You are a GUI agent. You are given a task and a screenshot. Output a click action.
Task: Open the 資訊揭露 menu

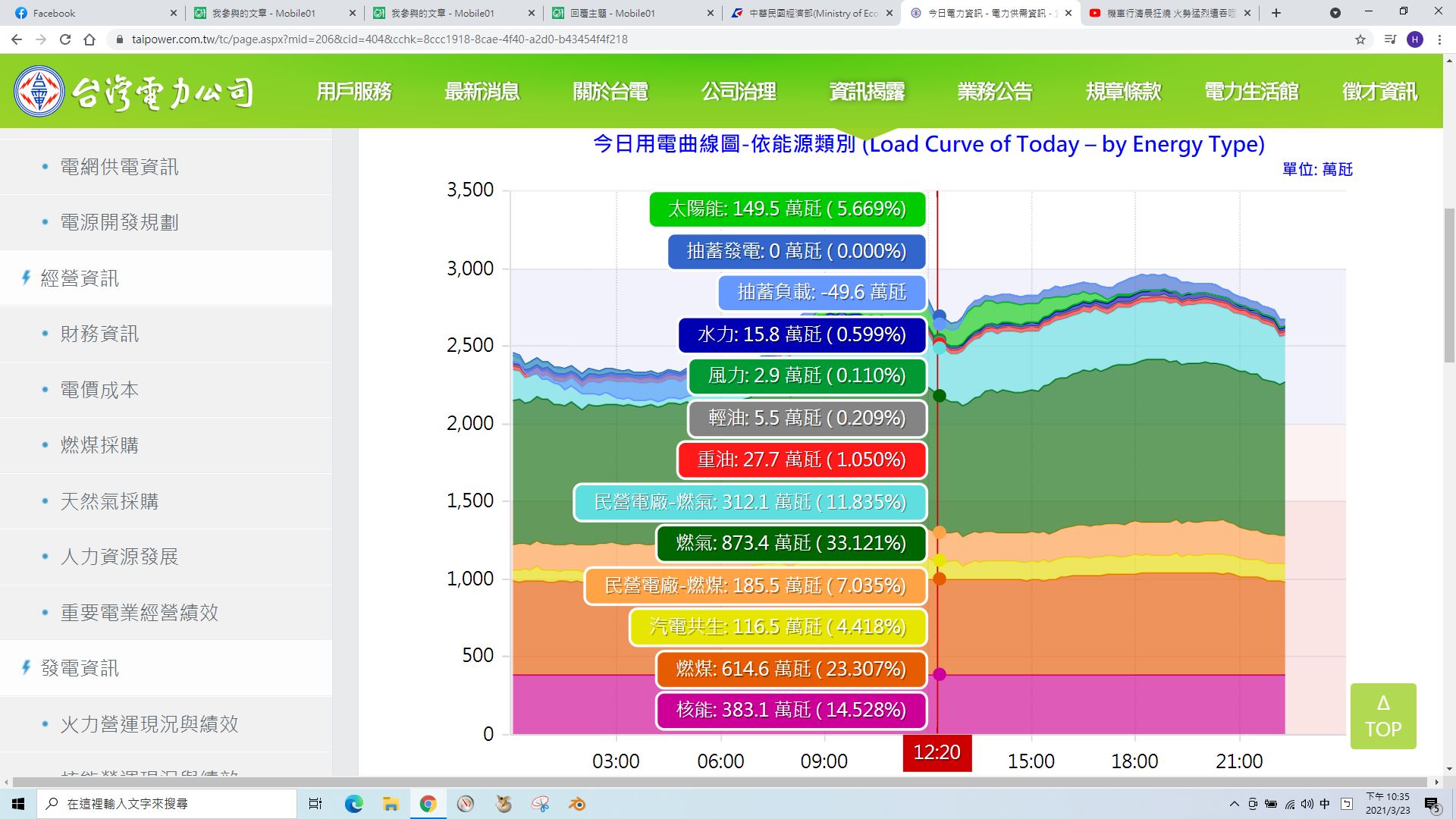coord(867,92)
